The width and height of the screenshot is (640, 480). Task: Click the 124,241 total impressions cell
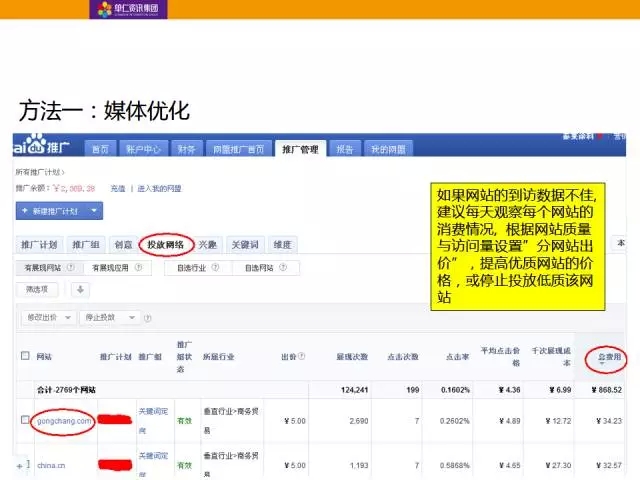click(354, 390)
